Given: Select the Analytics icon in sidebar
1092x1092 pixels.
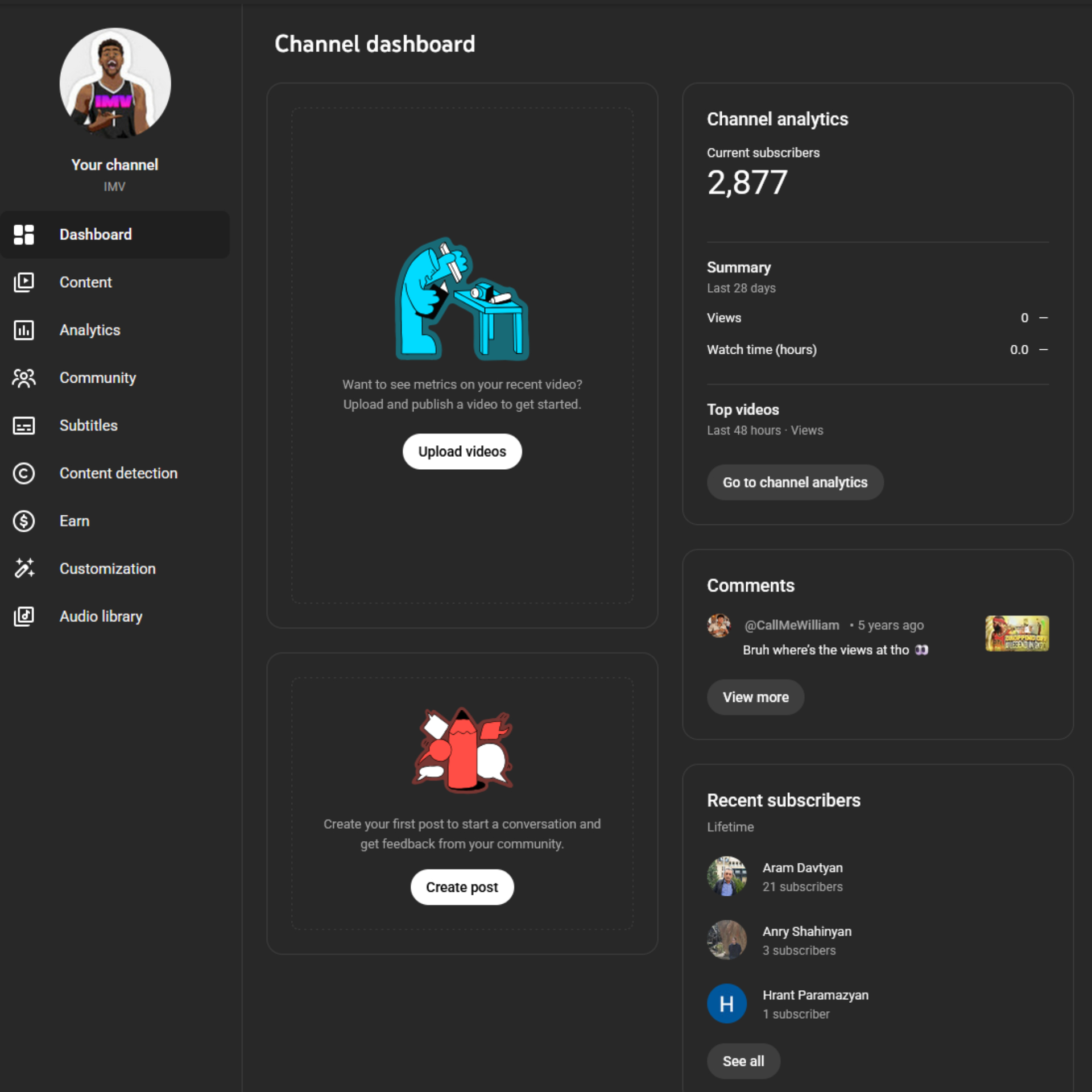Looking at the screenshot, I should pyautogui.click(x=24, y=330).
